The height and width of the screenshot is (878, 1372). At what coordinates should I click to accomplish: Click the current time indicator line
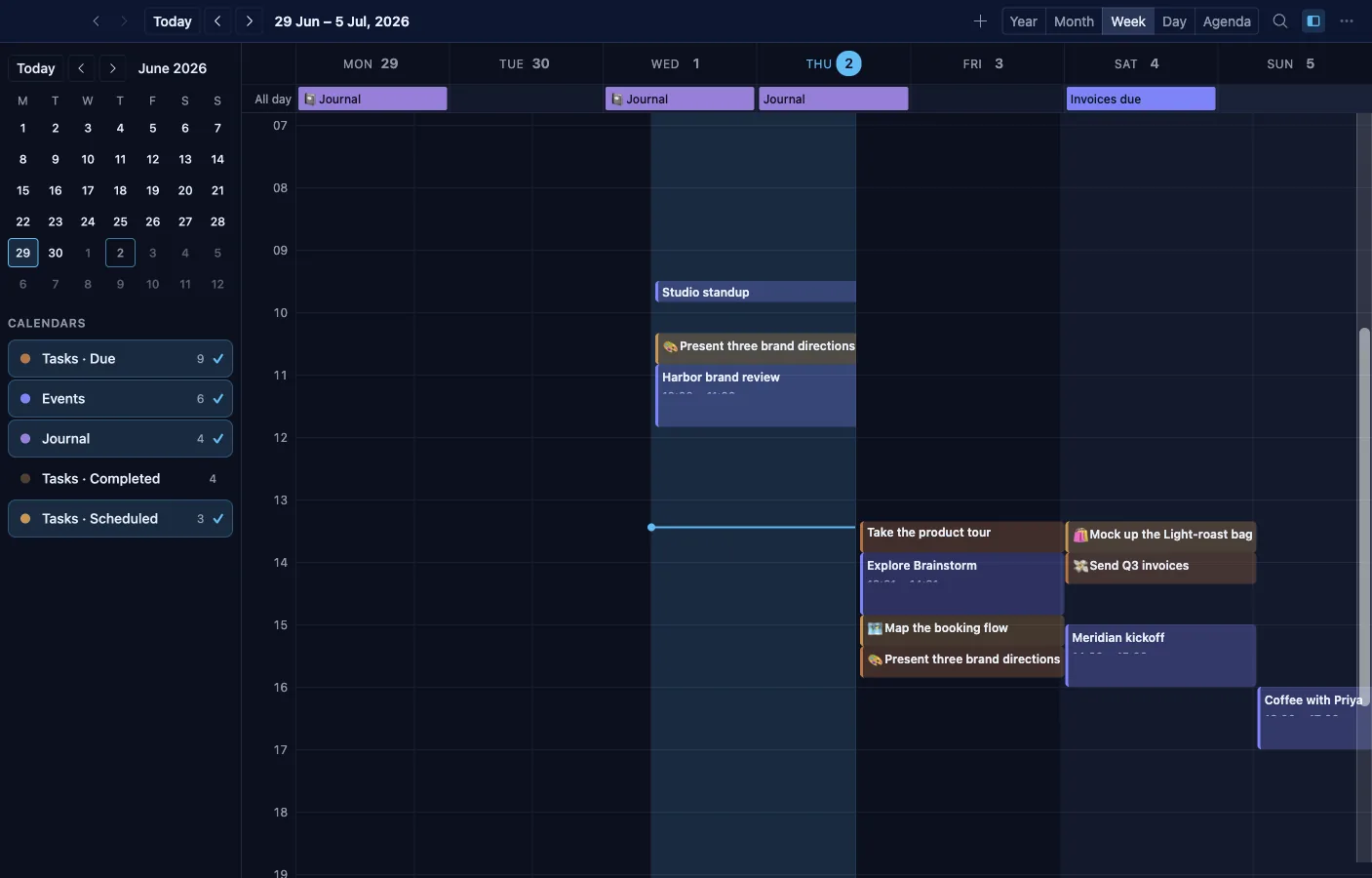753,527
